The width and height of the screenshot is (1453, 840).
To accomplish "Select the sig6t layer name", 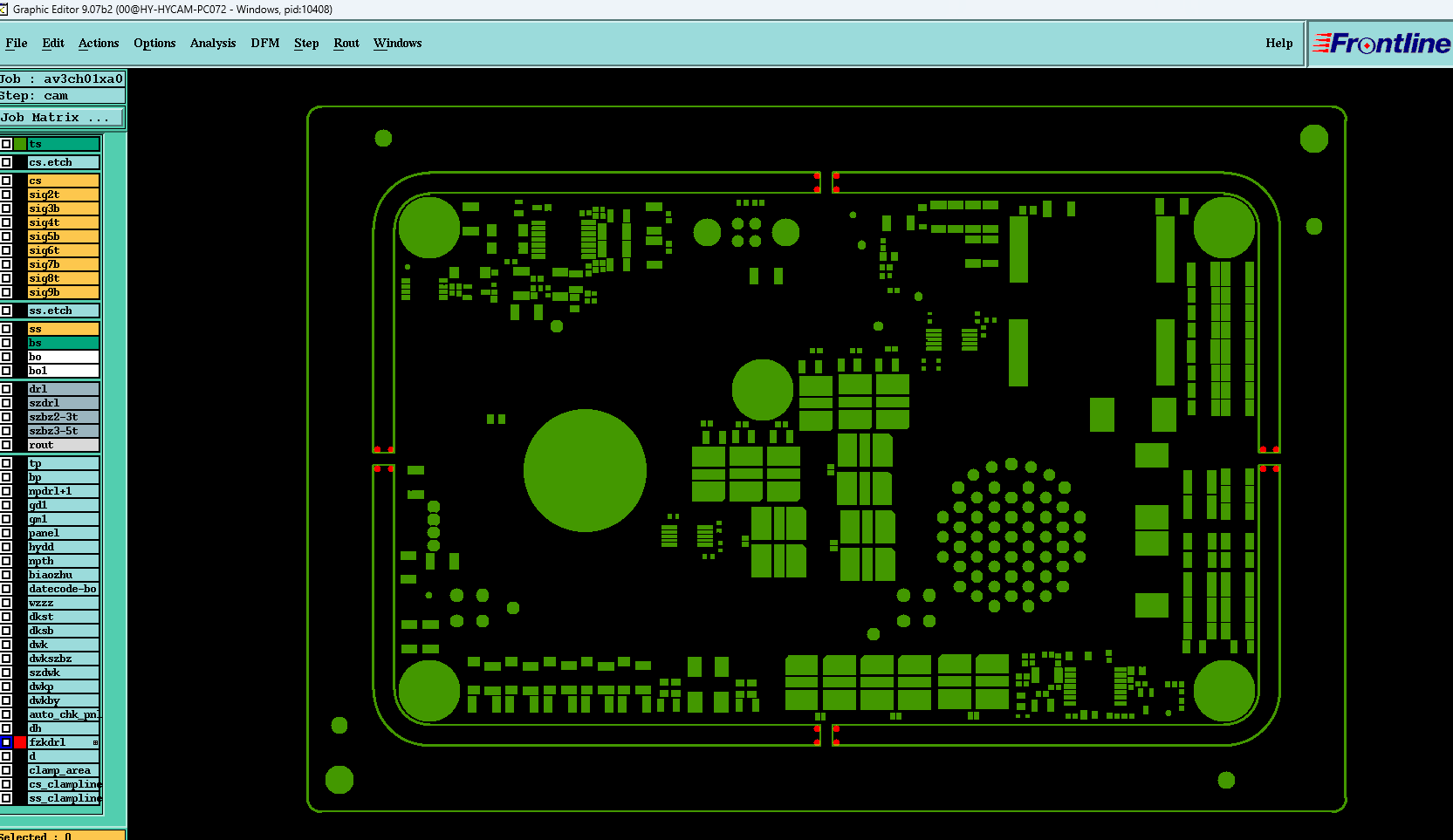I will click(x=64, y=250).
